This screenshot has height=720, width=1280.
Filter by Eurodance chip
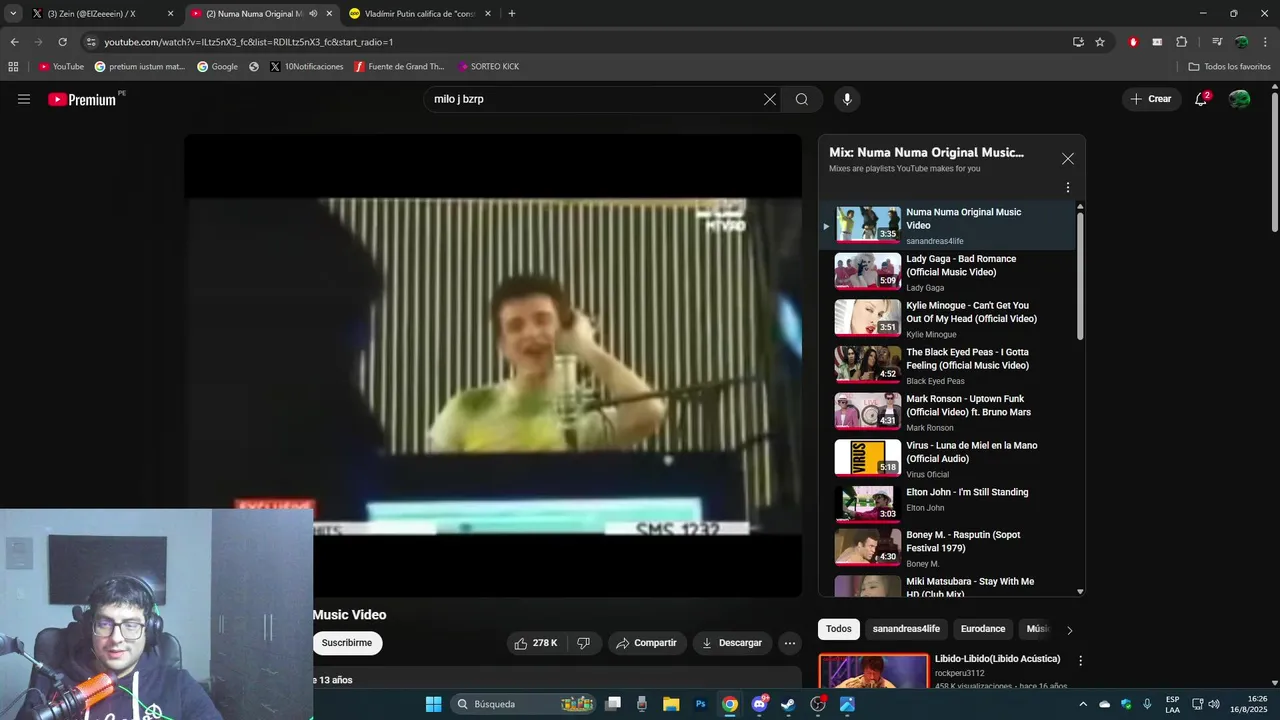click(983, 629)
